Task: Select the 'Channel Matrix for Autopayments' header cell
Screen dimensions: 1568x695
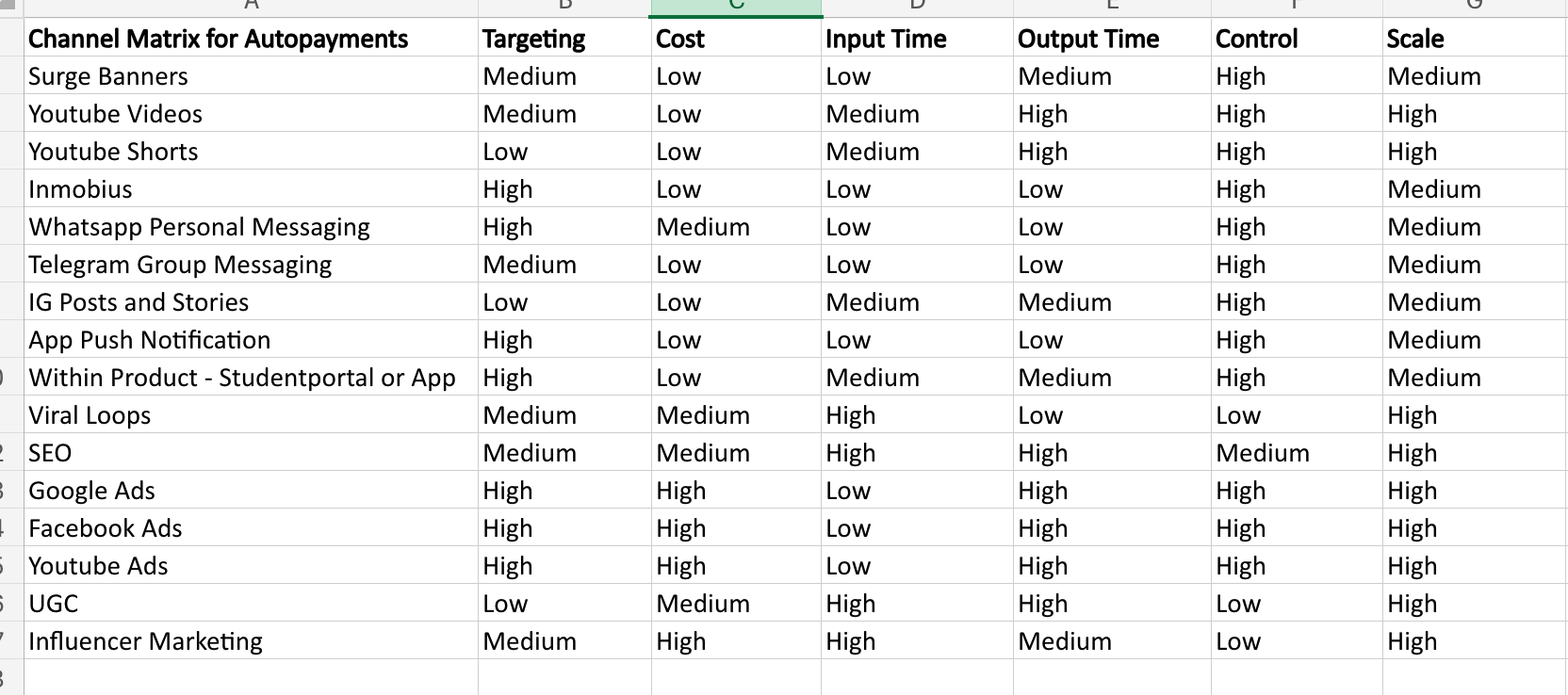Action: click(219, 39)
